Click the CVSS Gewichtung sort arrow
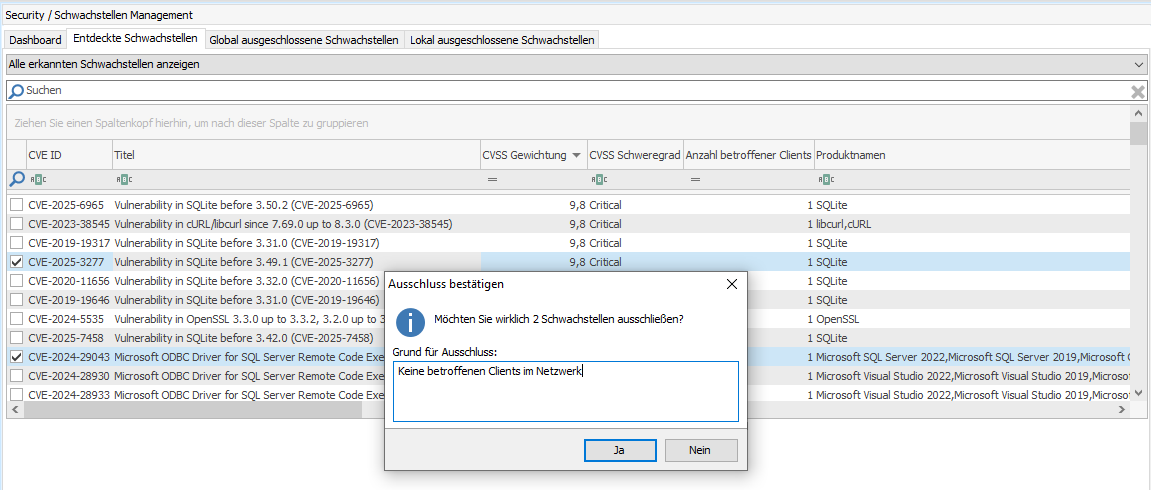The width and height of the screenshot is (1151, 490). (576, 156)
